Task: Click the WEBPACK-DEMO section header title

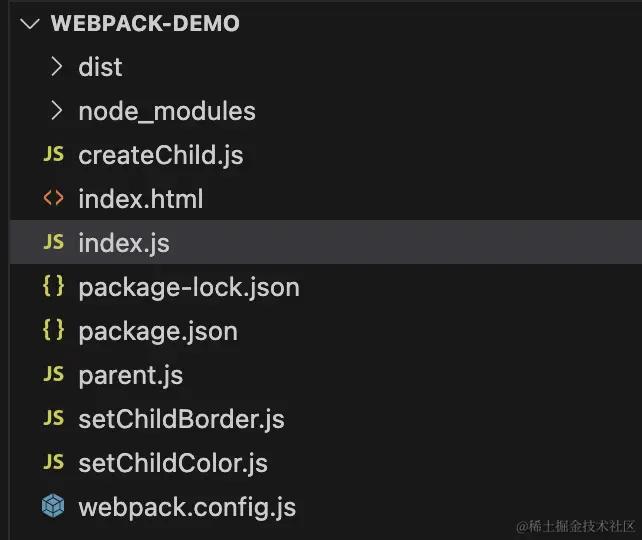Action: 145,23
